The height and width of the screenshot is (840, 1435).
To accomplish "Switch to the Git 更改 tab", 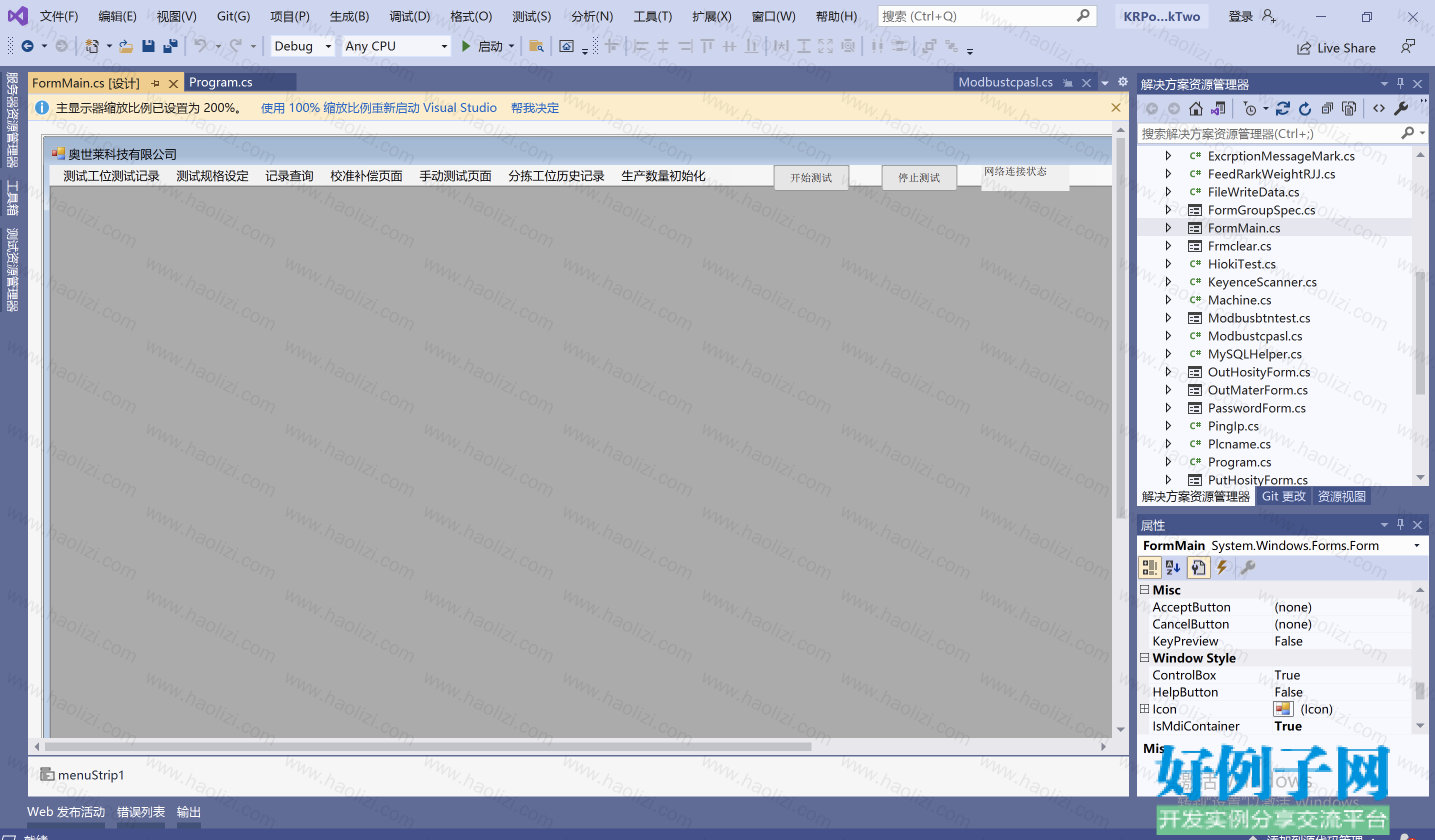I will pos(1283,496).
